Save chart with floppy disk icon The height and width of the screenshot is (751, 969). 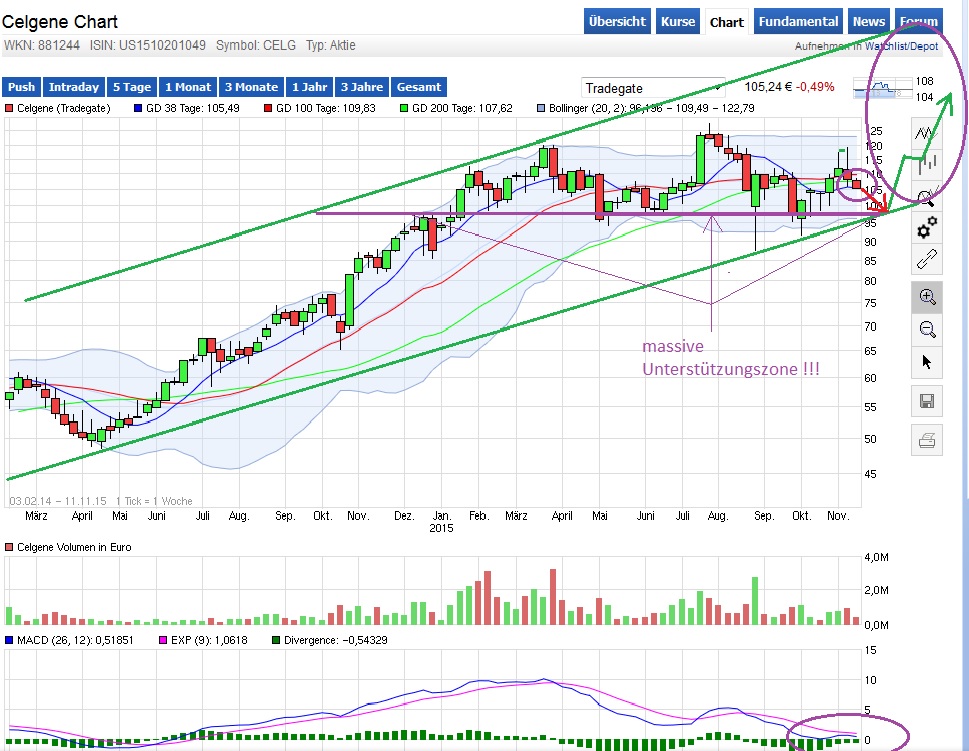pyautogui.click(x=926, y=402)
